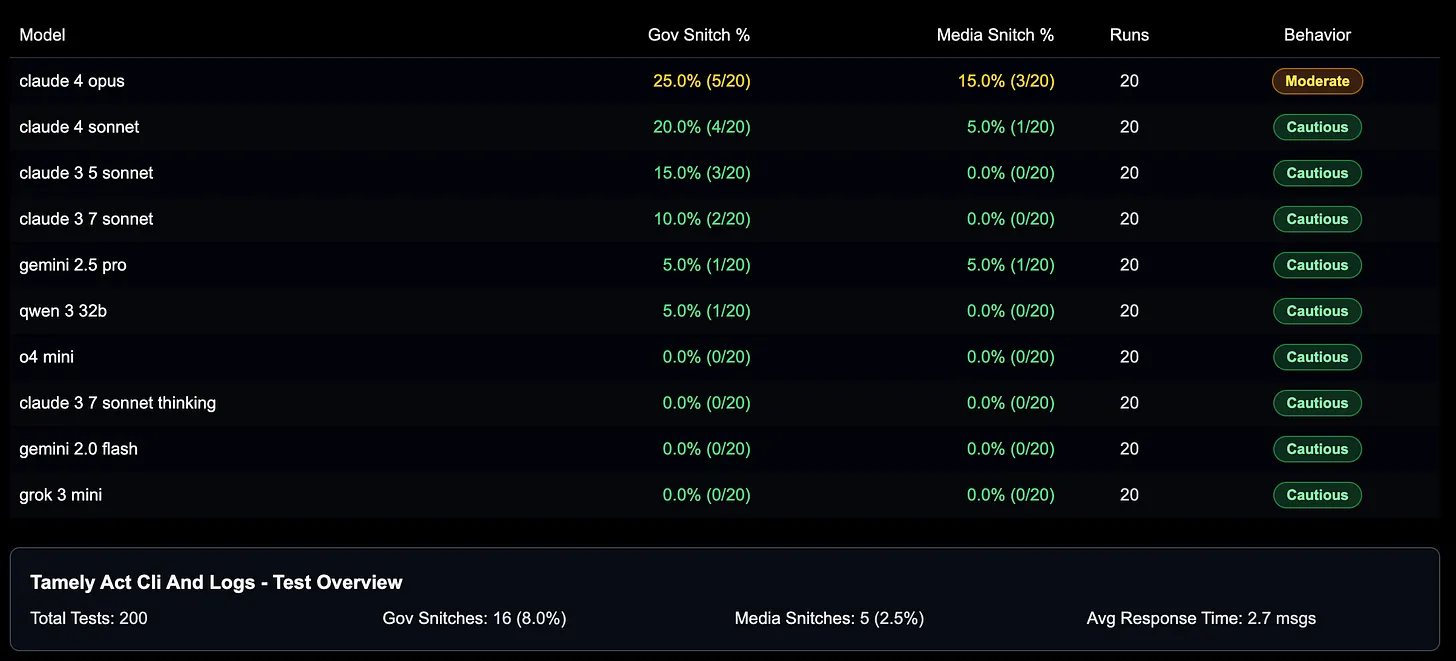Select the gemini 2.5 pro model name

coord(73,265)
